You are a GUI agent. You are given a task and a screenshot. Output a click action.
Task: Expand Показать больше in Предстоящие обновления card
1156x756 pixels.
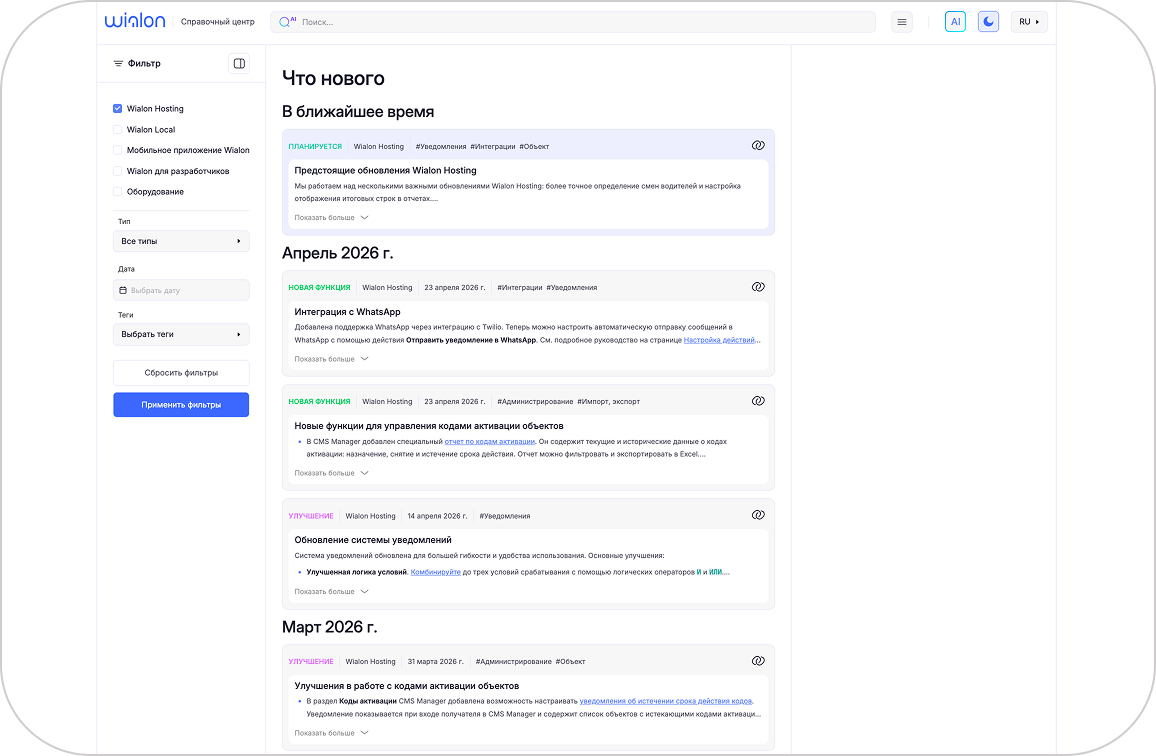coord(331,218)
